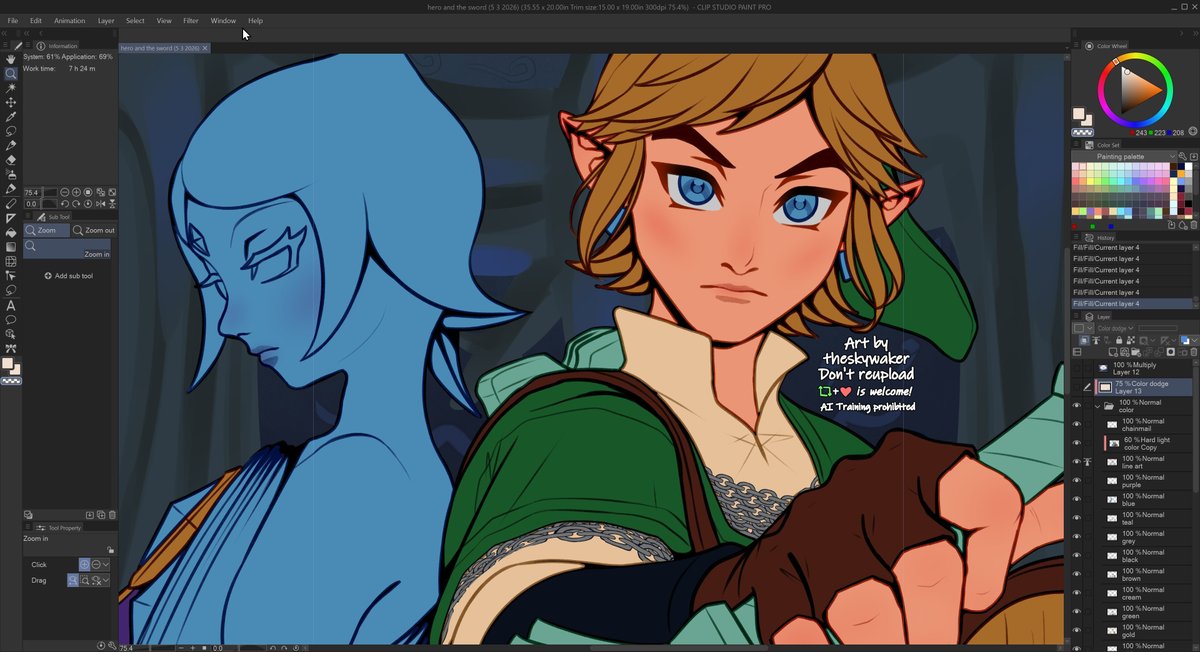Hide the brown layer
This screenshot has height=652, width=1200.
coord(1077,574)
